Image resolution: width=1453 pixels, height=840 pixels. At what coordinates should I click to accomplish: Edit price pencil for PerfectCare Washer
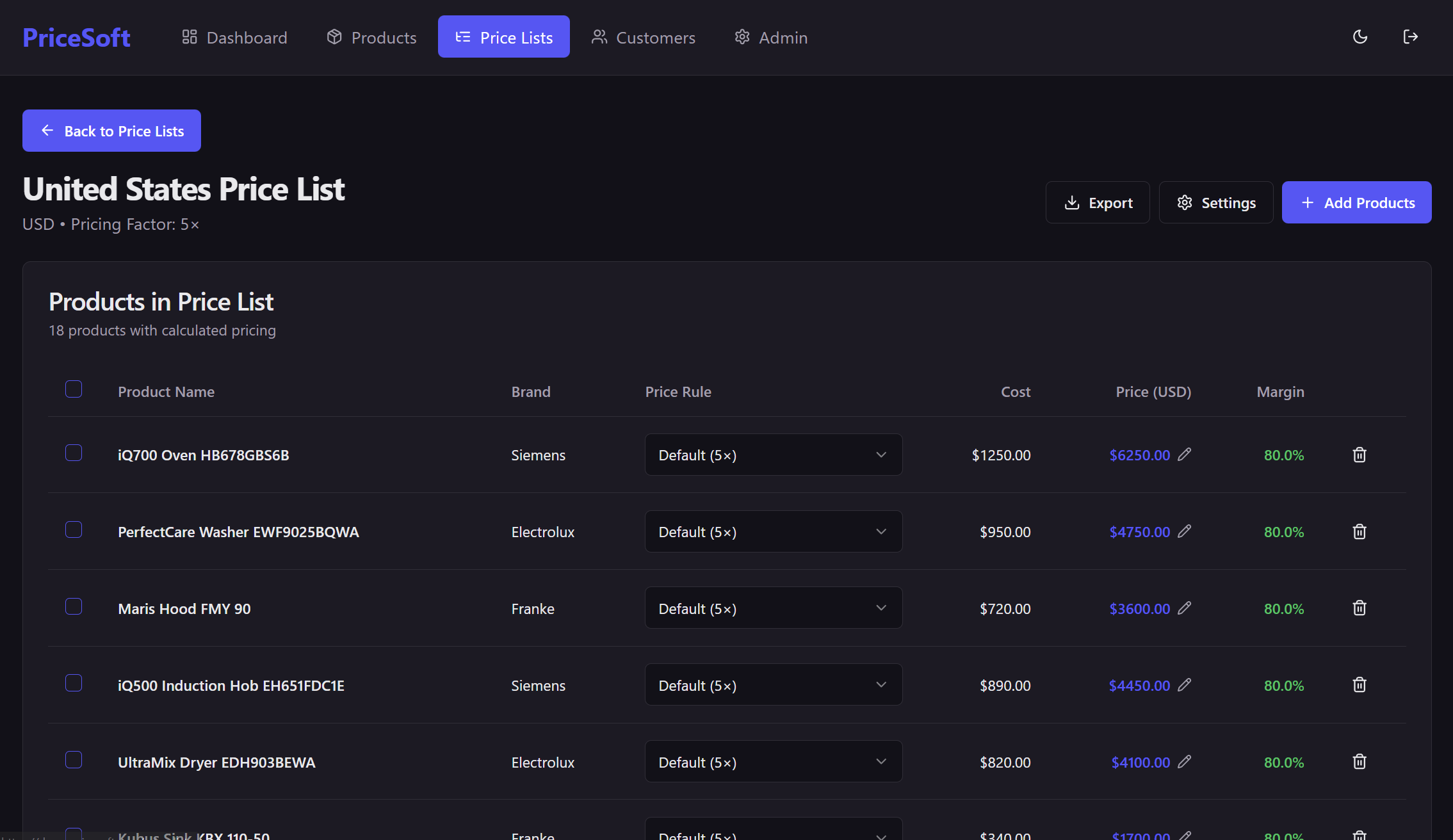click(x=1185, y=531)
